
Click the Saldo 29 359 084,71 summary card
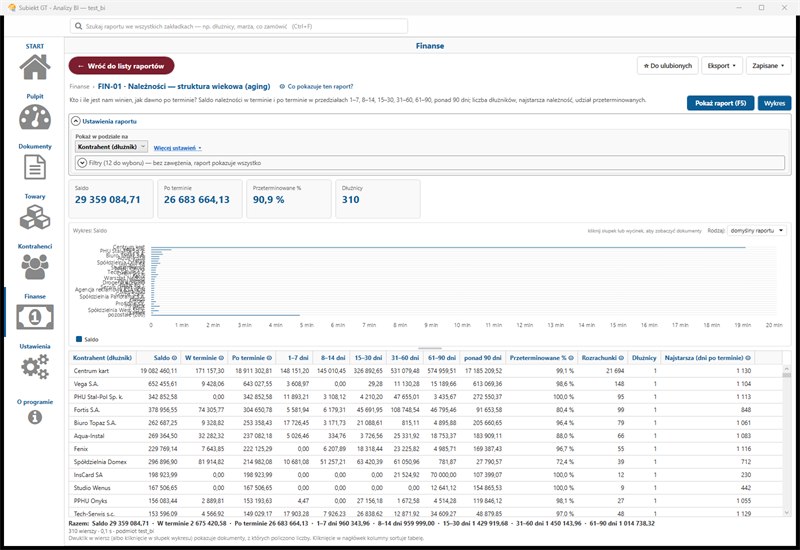pos(111,199)
